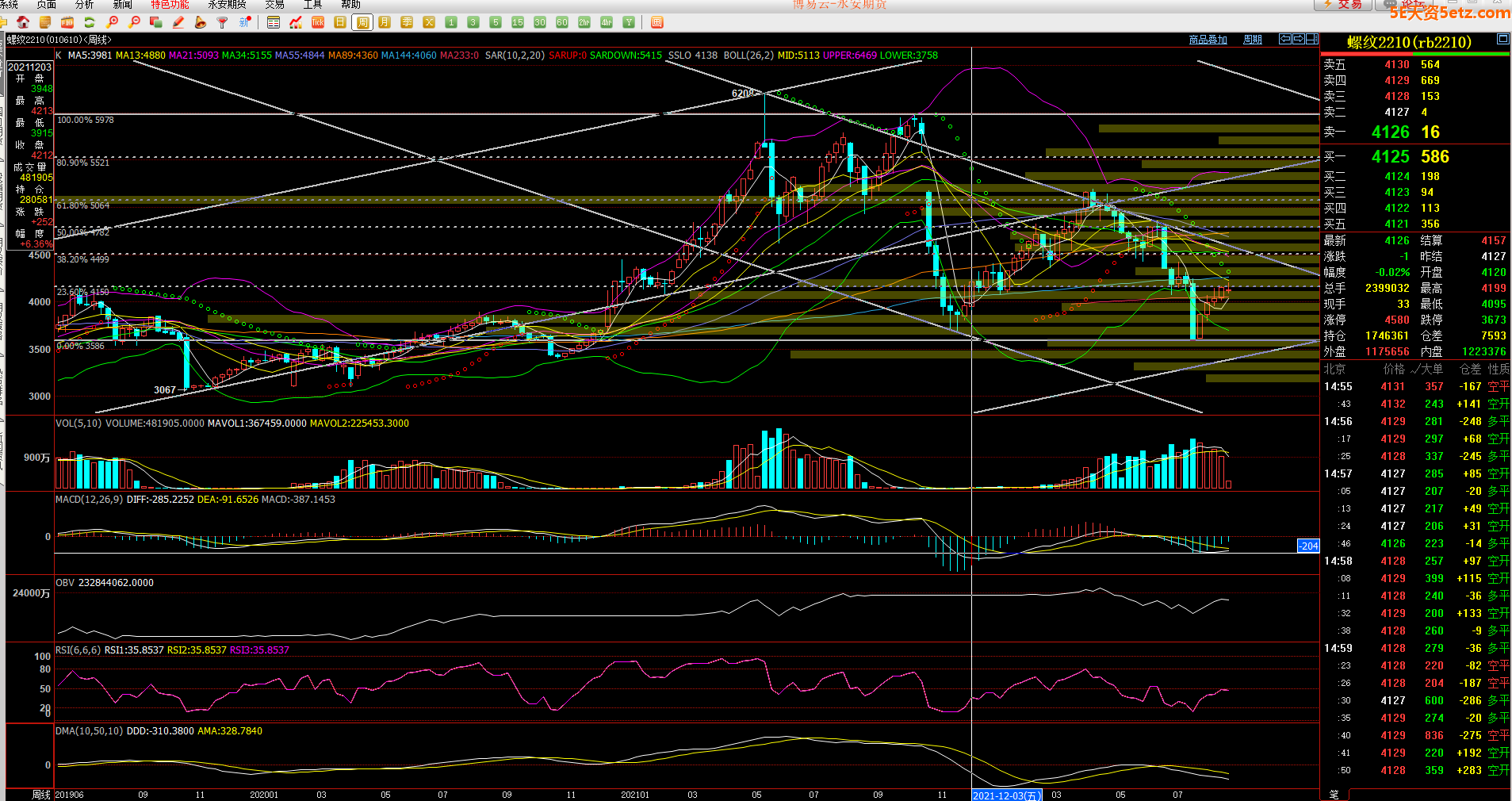This screenshot has height=801, width=1512.
Task: Switch to 30-minute chart period
Action: 540,22
